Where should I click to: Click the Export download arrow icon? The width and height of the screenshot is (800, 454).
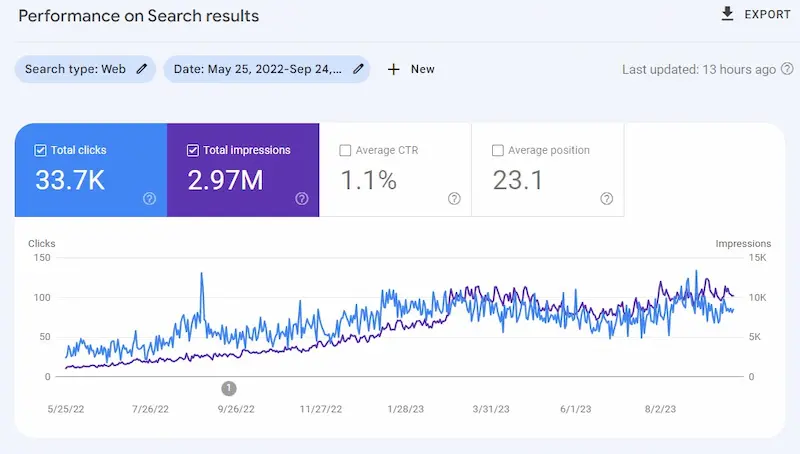[x=727, y=14]
